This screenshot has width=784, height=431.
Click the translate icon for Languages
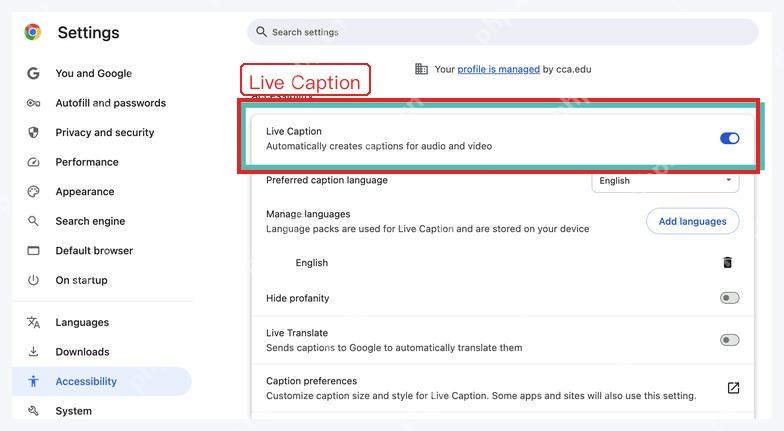pyautogui.click(x=33, y=322)
